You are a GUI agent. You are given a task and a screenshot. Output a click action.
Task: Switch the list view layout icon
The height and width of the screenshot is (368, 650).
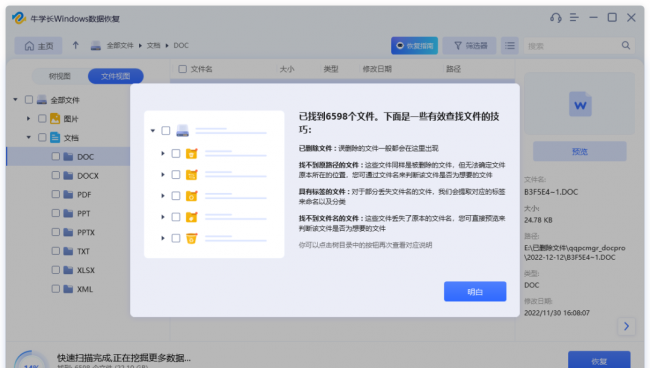[510, 46]
